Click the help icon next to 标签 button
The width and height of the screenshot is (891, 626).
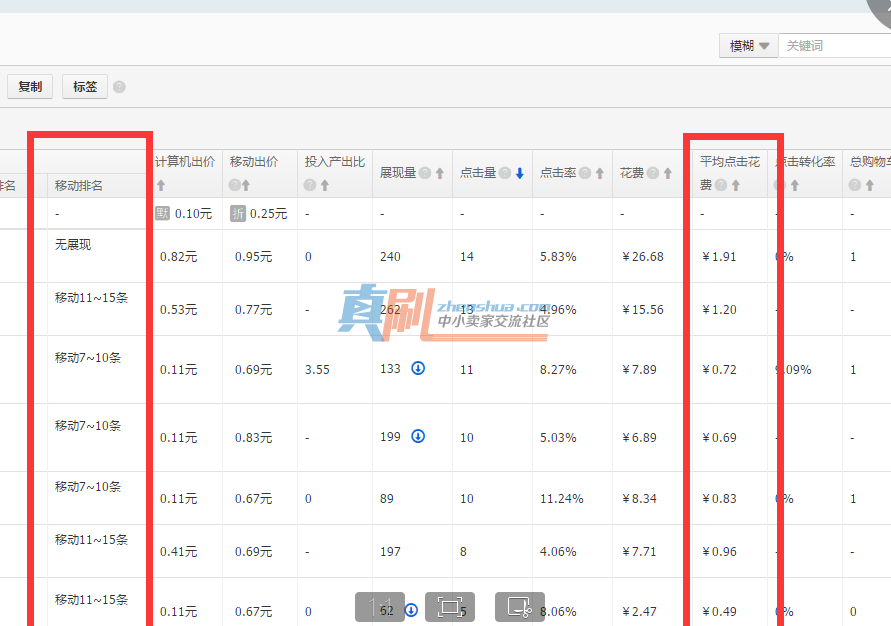(x=119, y=87)
